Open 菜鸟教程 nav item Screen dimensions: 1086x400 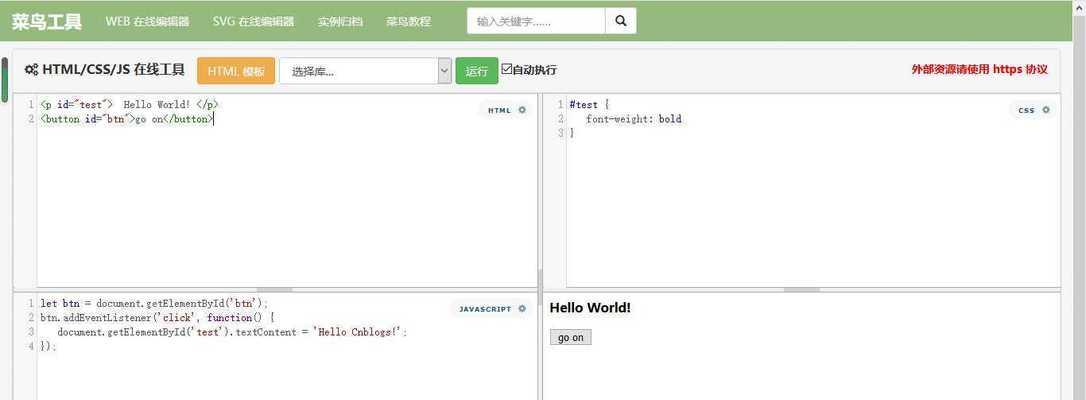pyautogui.click(x=409, y=21)
